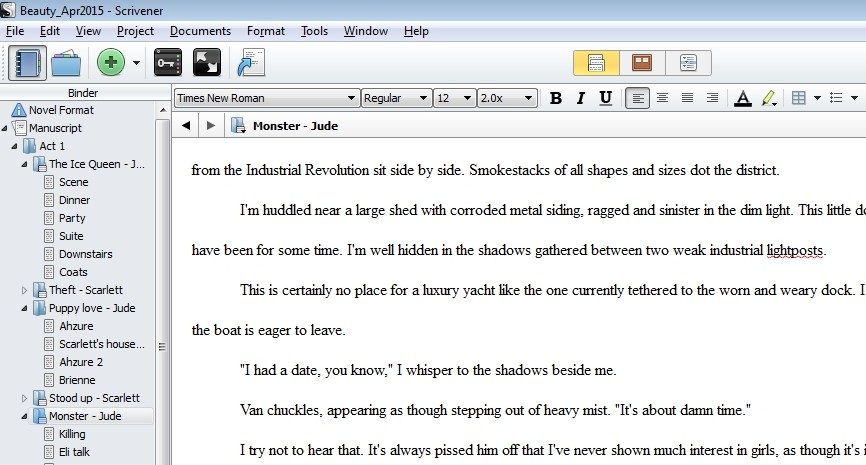Open the Format menu
Screen dimensions: 866x465
click(x=265, y=31)
